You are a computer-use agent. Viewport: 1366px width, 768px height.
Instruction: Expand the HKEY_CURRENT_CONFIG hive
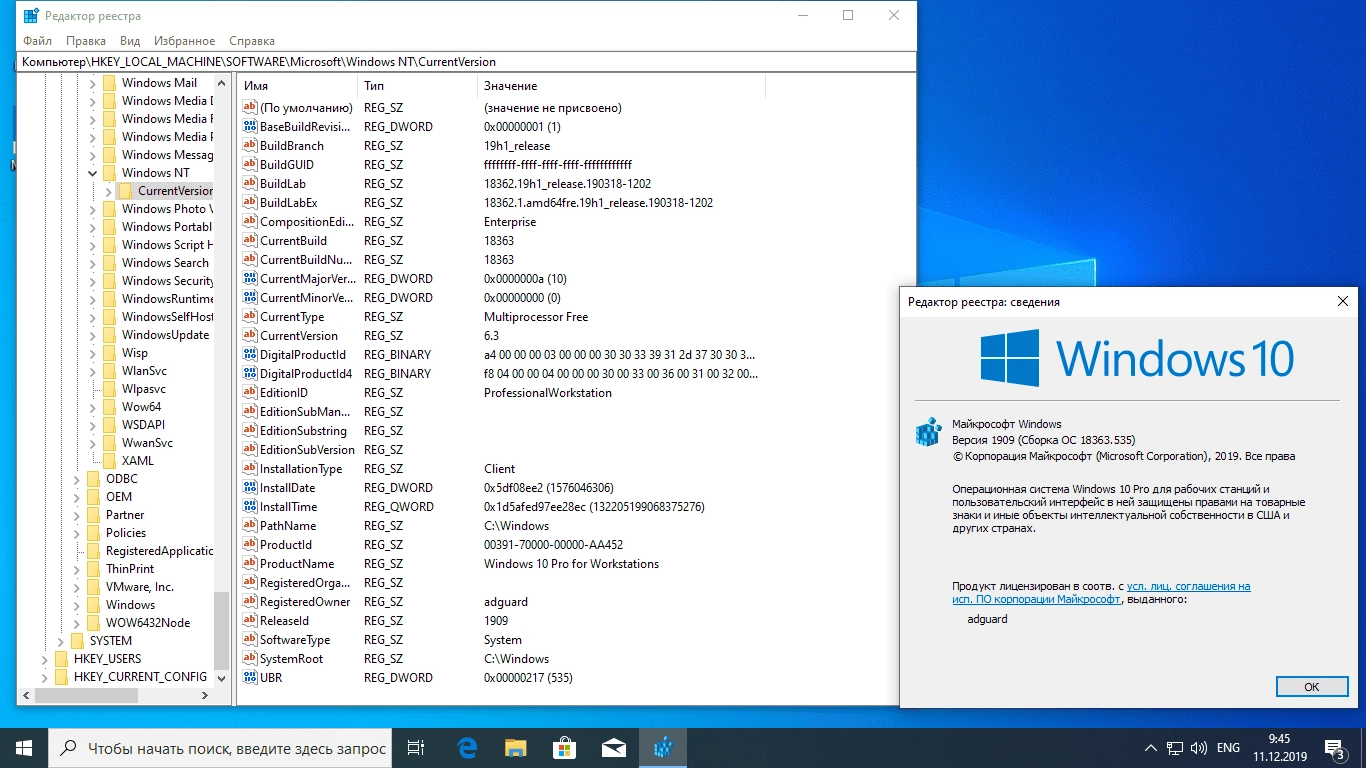(x=45, y=677)
